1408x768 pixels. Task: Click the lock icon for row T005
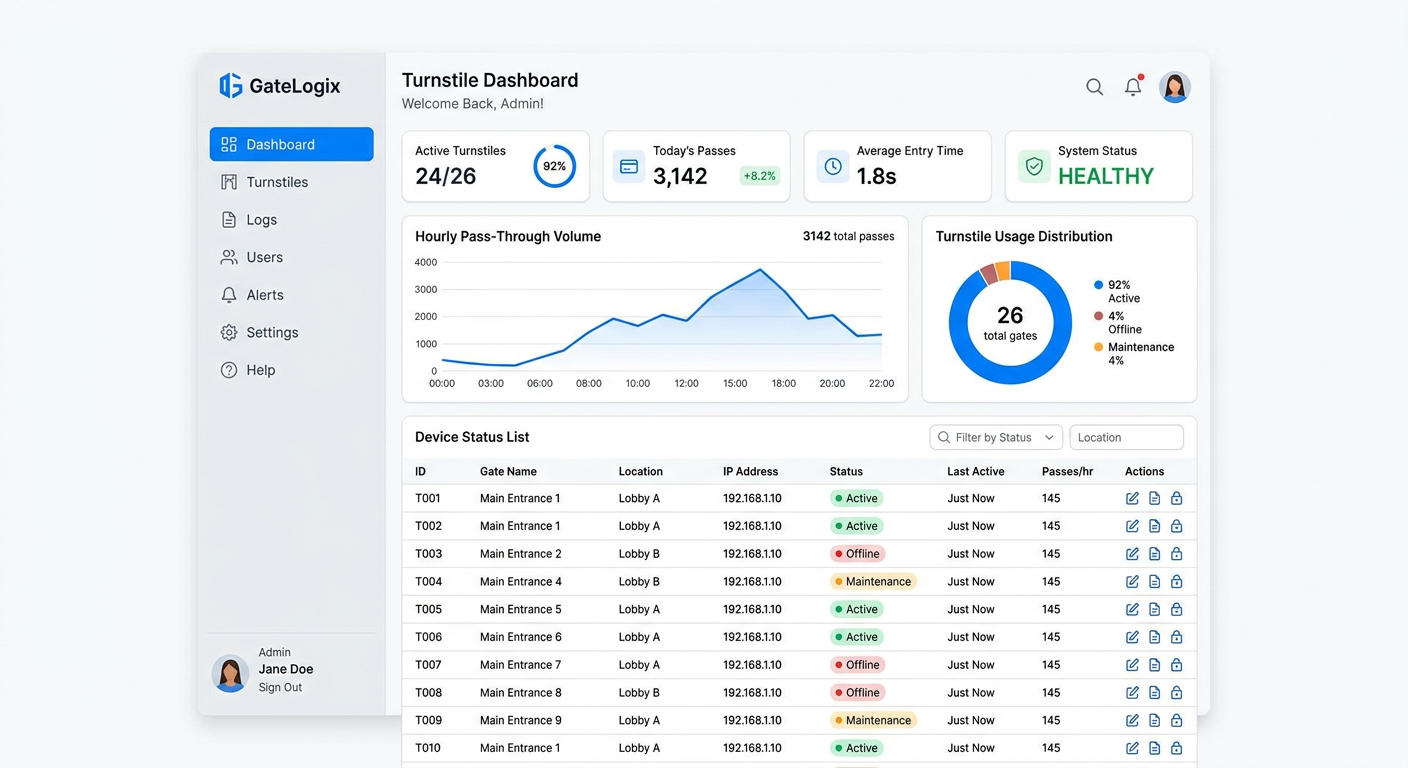[x=1176, y=609]
